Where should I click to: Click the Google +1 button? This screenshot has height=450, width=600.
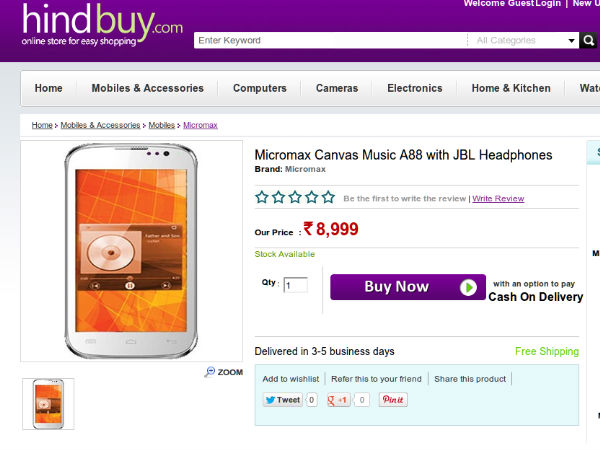click(339, 400)
